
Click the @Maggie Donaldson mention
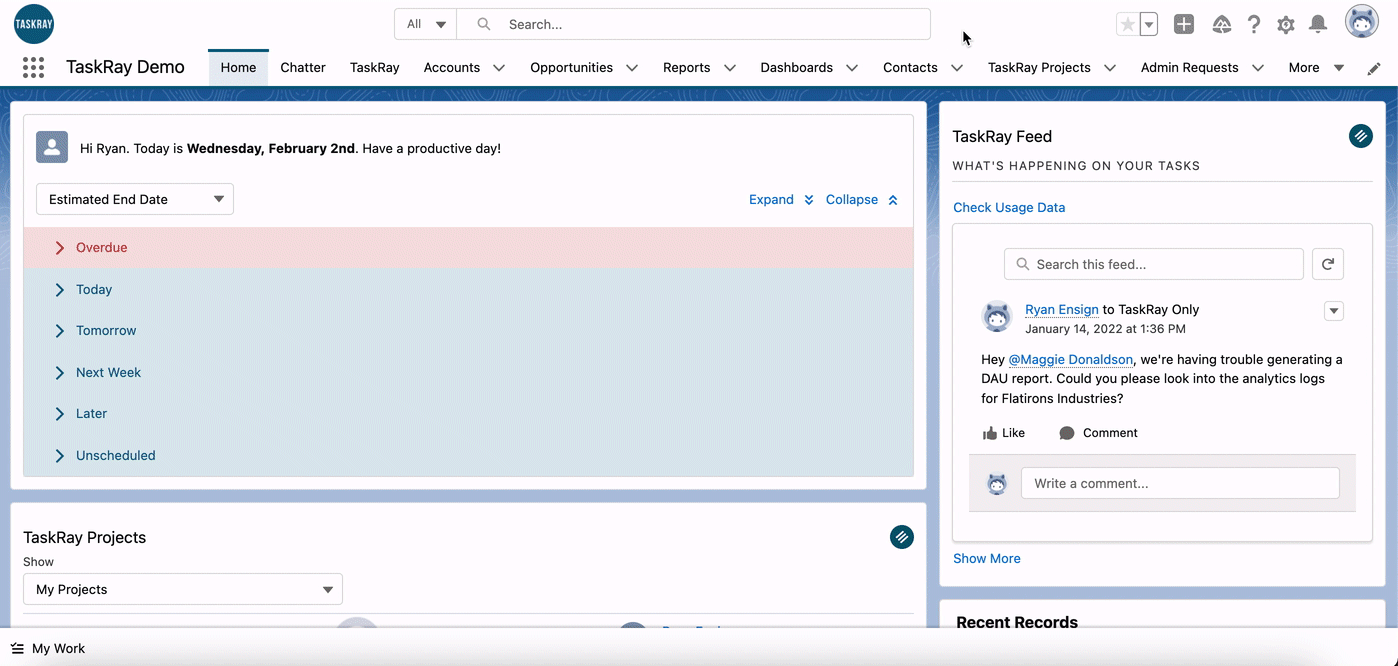(x=1071, y=359)
